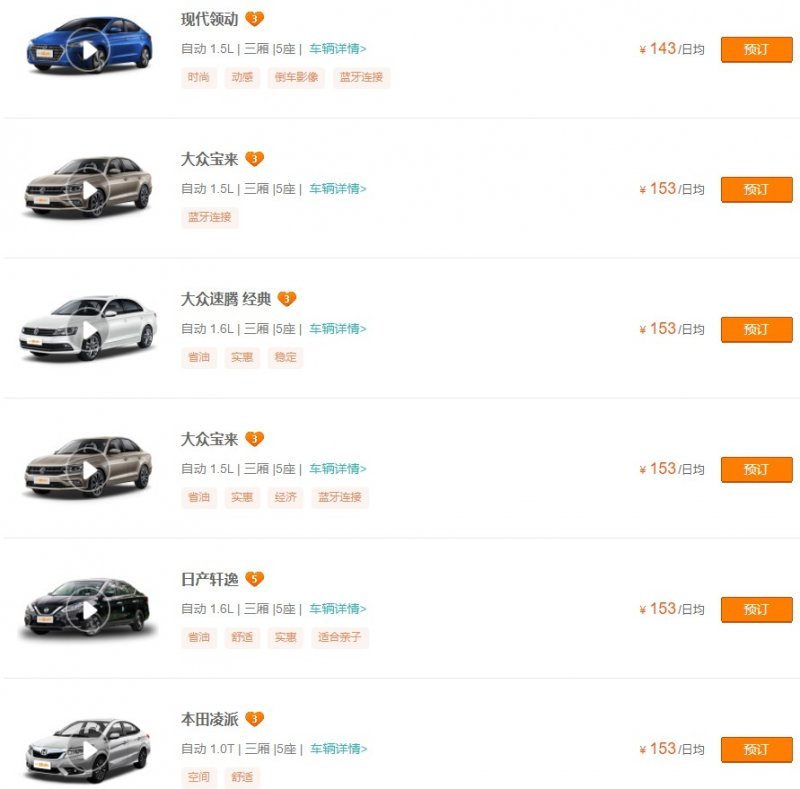Click the 经济 tag
The image size is (800, 789).
tap(285, 497)
